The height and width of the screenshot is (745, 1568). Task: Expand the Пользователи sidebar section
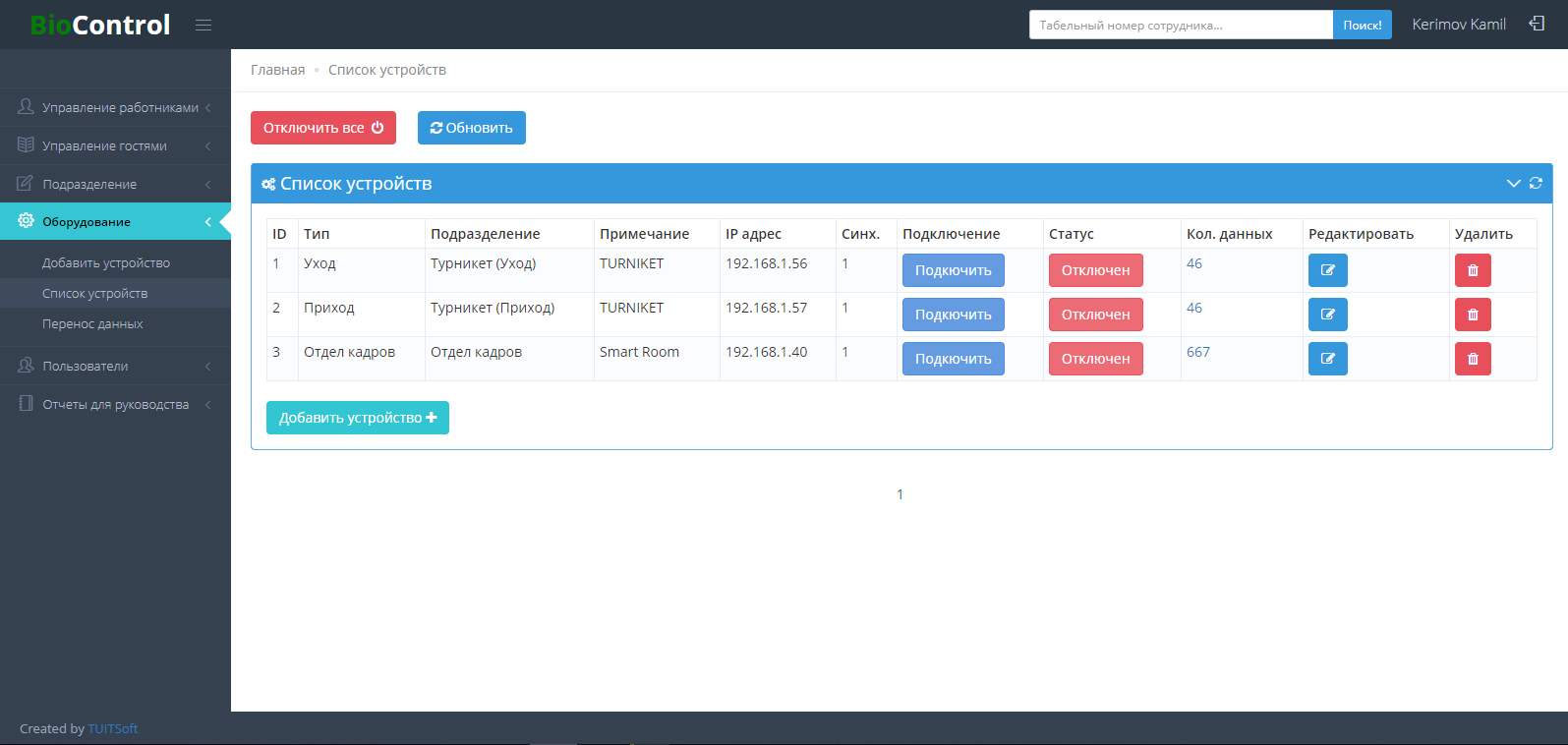coord(115,366)
